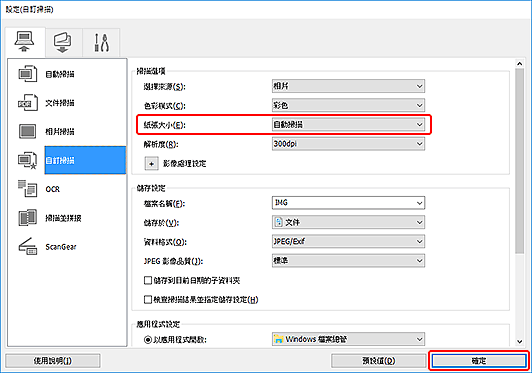Click the Windows Explorer folder icon

point(279,339)
